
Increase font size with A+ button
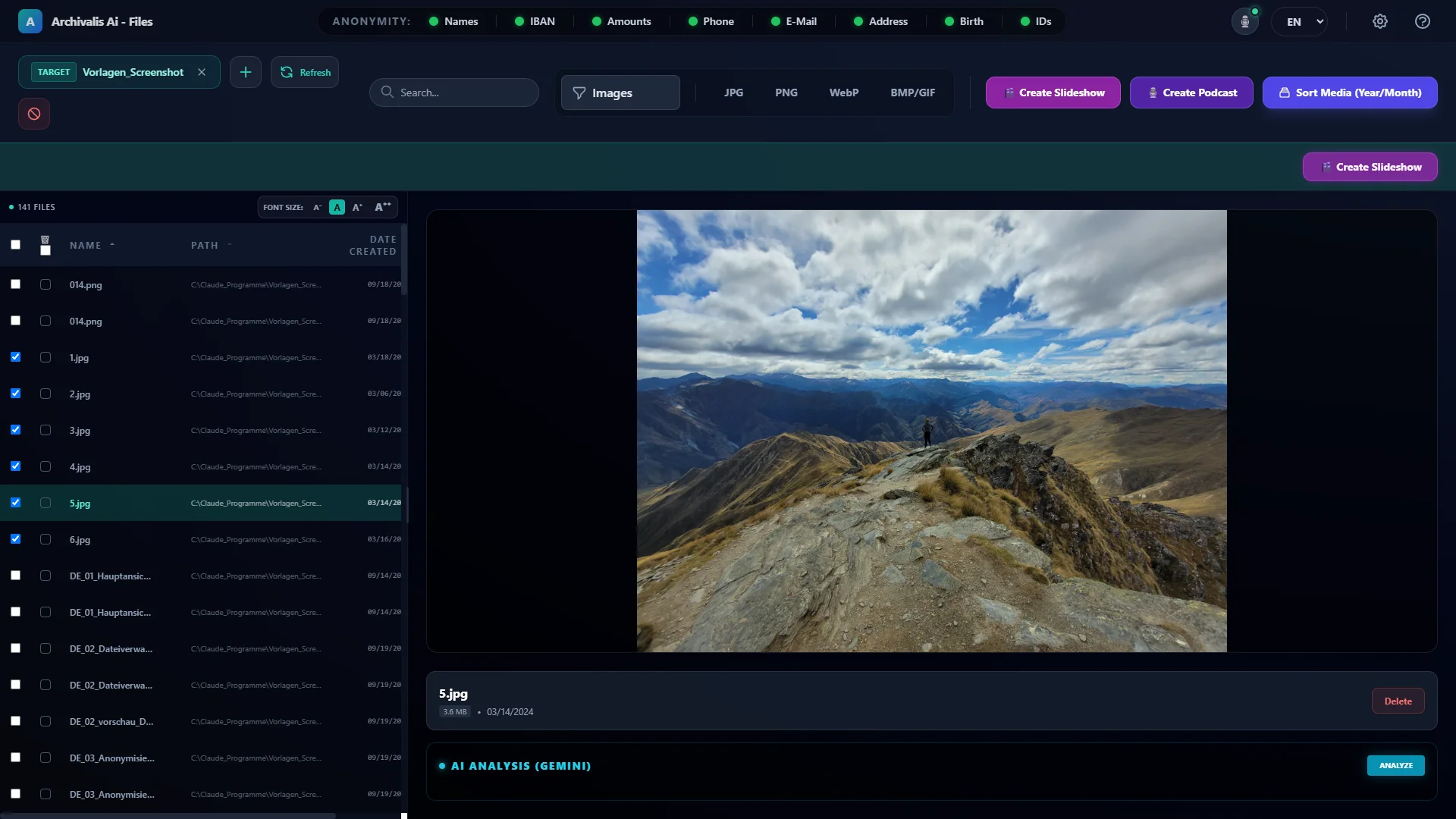pyautogui.click(x=357, y=207)
